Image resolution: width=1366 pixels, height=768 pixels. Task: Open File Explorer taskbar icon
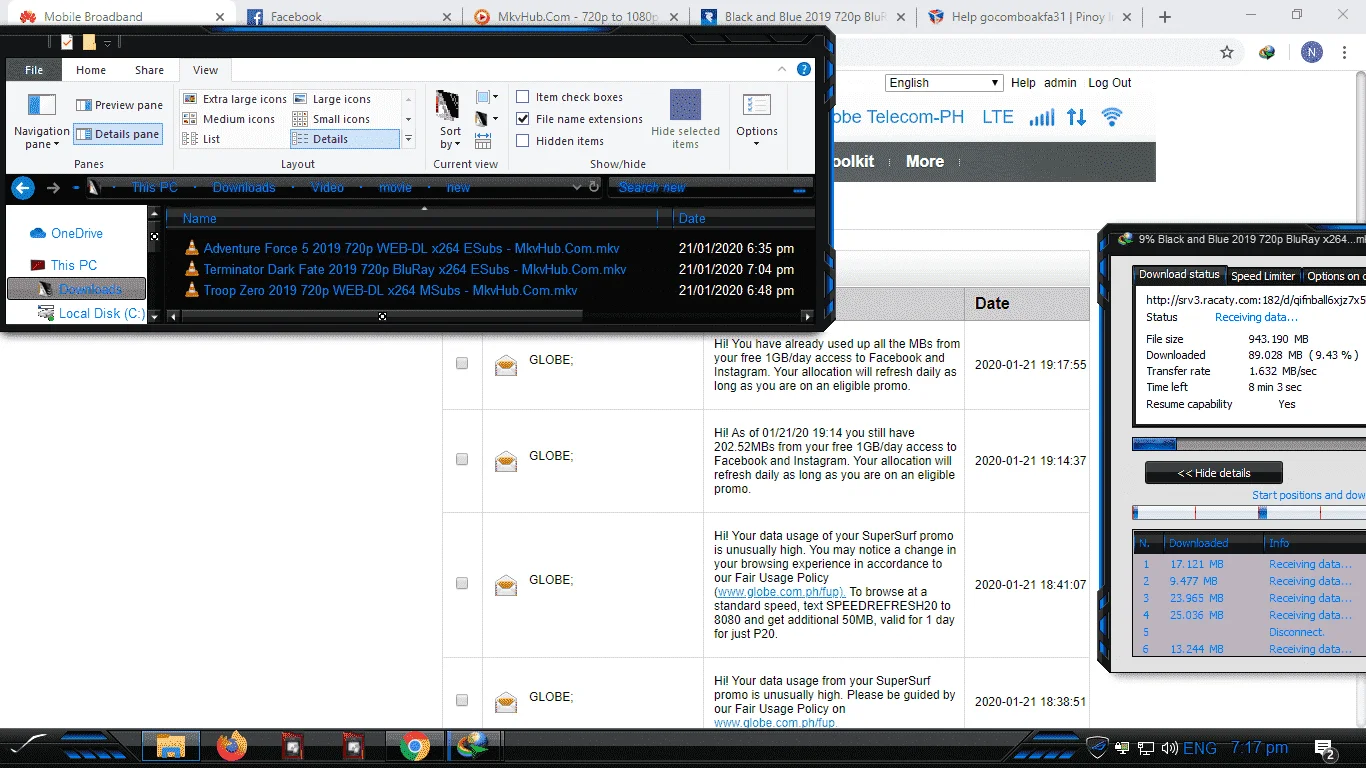[171, 746]
